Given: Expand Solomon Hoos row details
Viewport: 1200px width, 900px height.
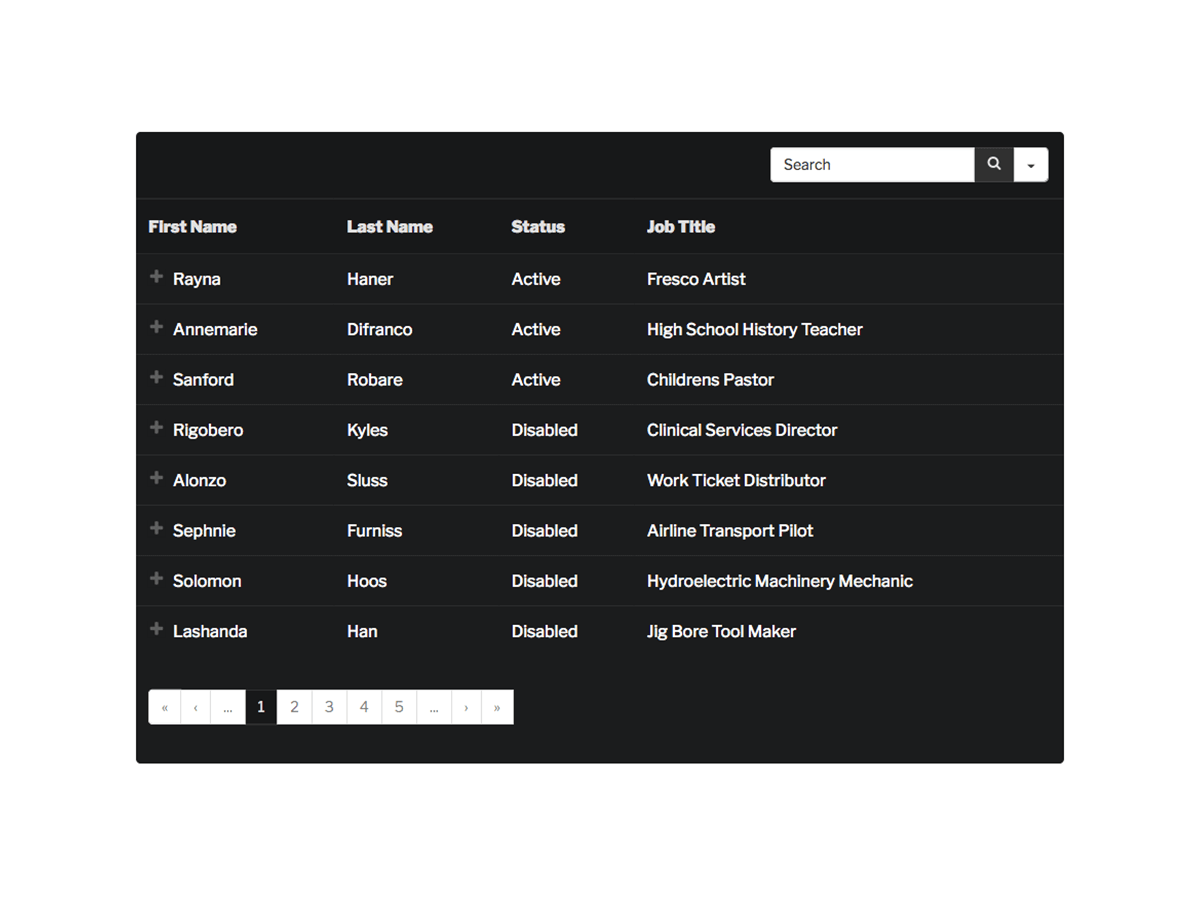Looking at the screenshot, I should [156, 579].
